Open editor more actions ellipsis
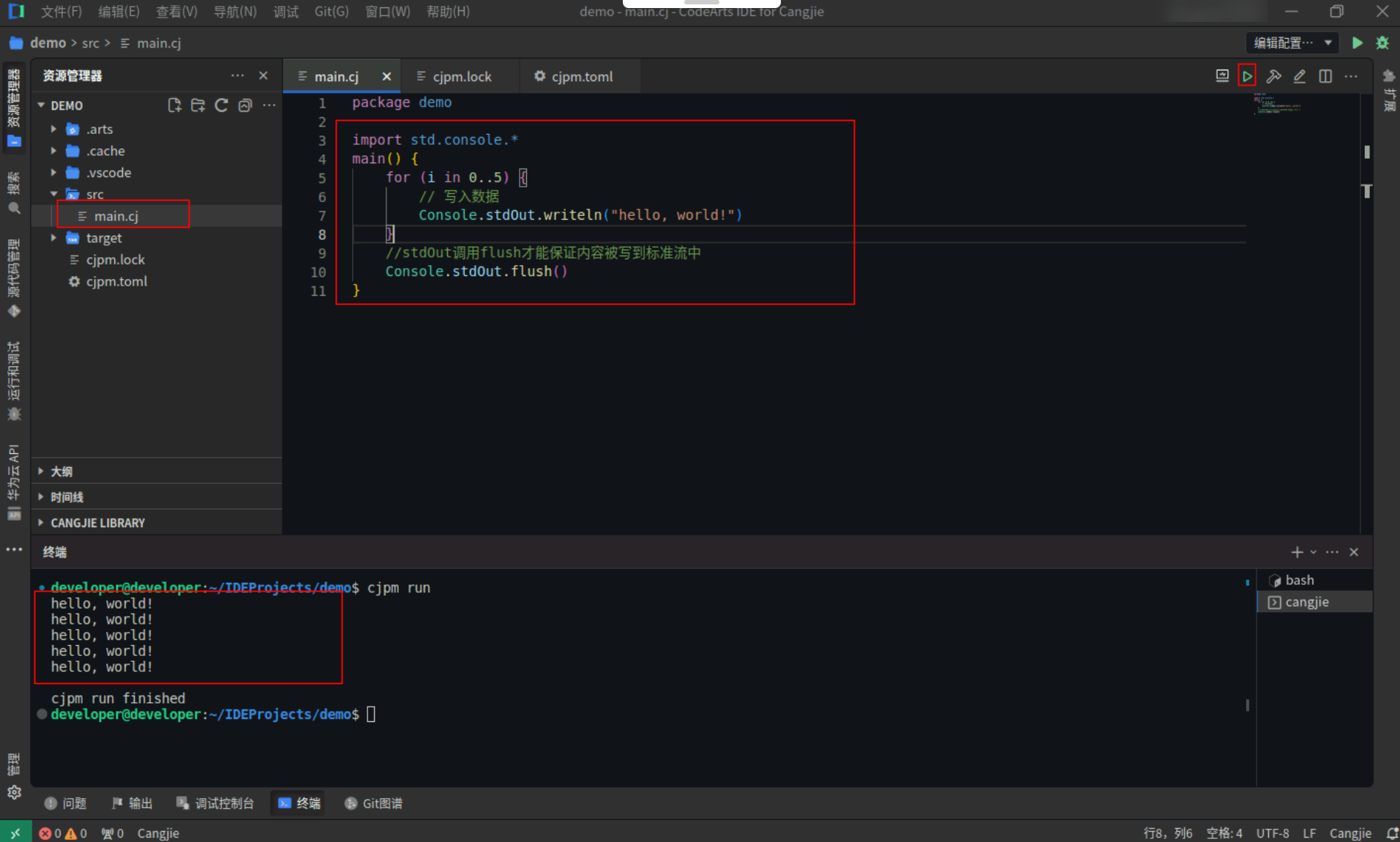Image resolution: width=1400 pixels, height=842 pixels. pyautogui.click(x=1351, y=76)
